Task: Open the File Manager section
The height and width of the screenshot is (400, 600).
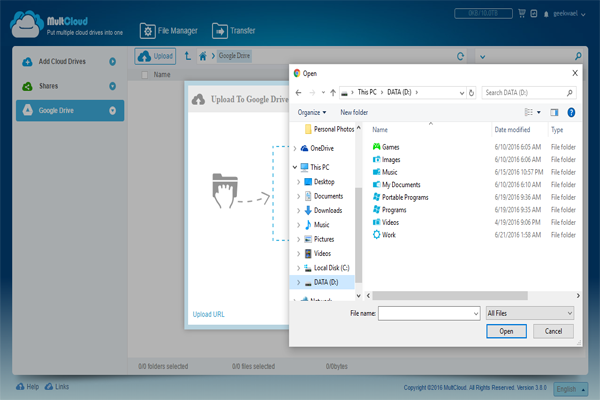Action: [x=169, y=31]
